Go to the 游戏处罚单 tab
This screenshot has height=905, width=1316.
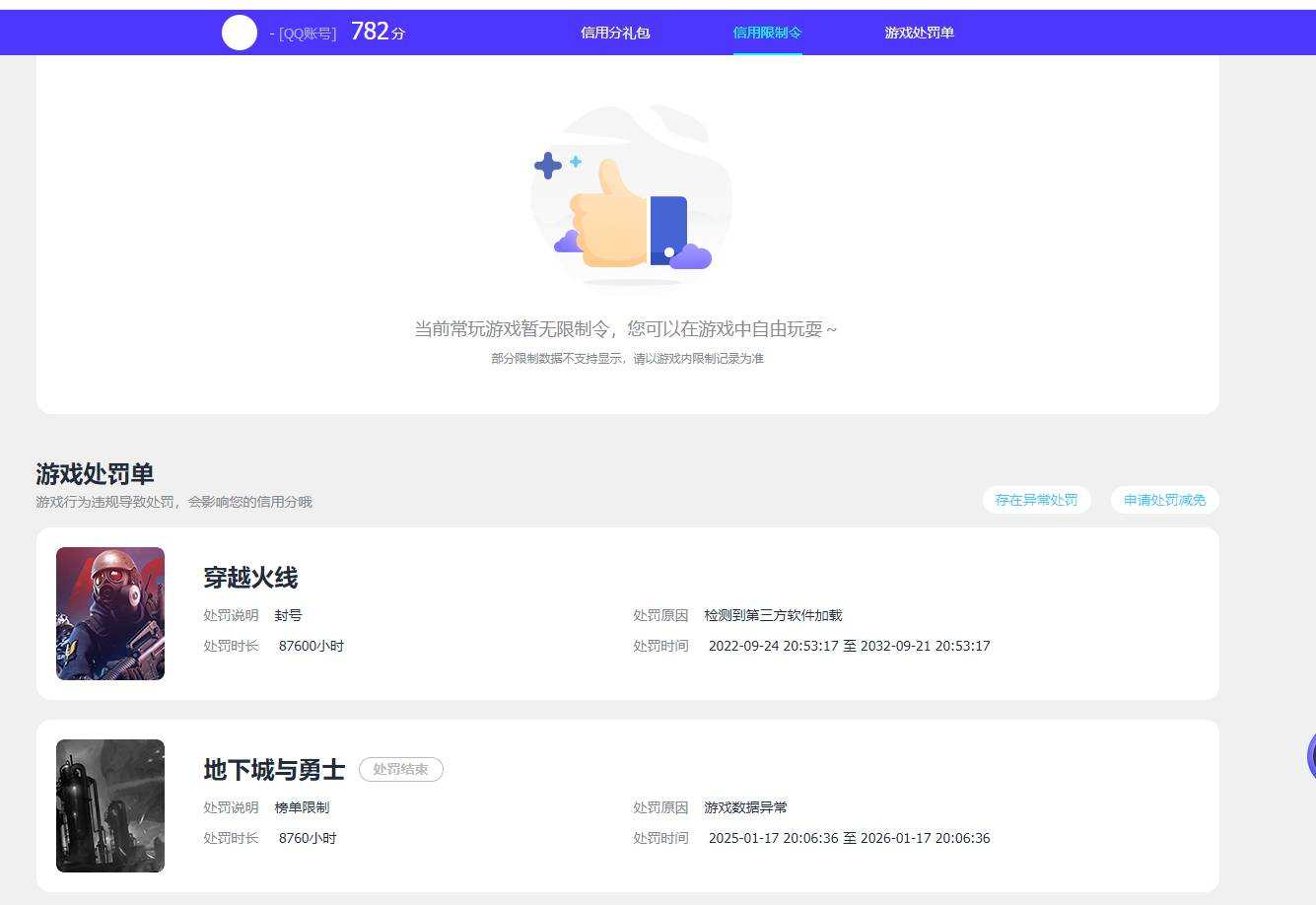919,33
